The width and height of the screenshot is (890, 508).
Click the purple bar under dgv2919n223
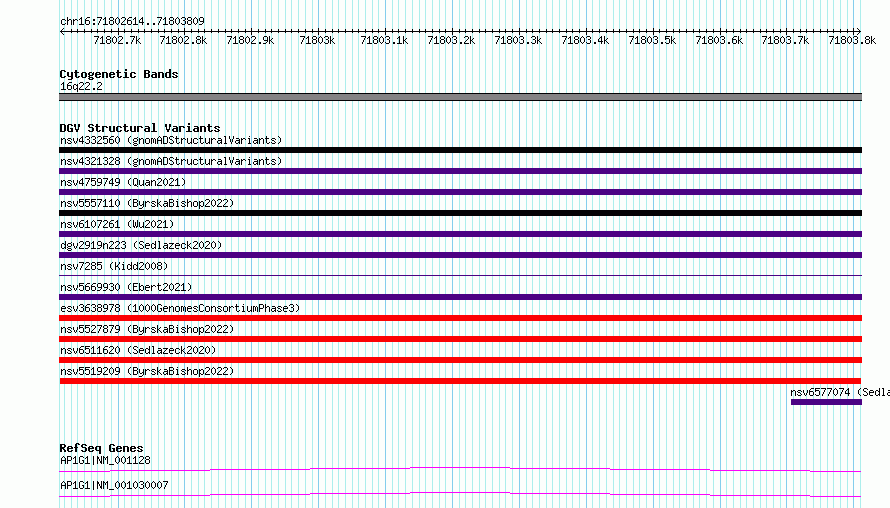[460, 255]
